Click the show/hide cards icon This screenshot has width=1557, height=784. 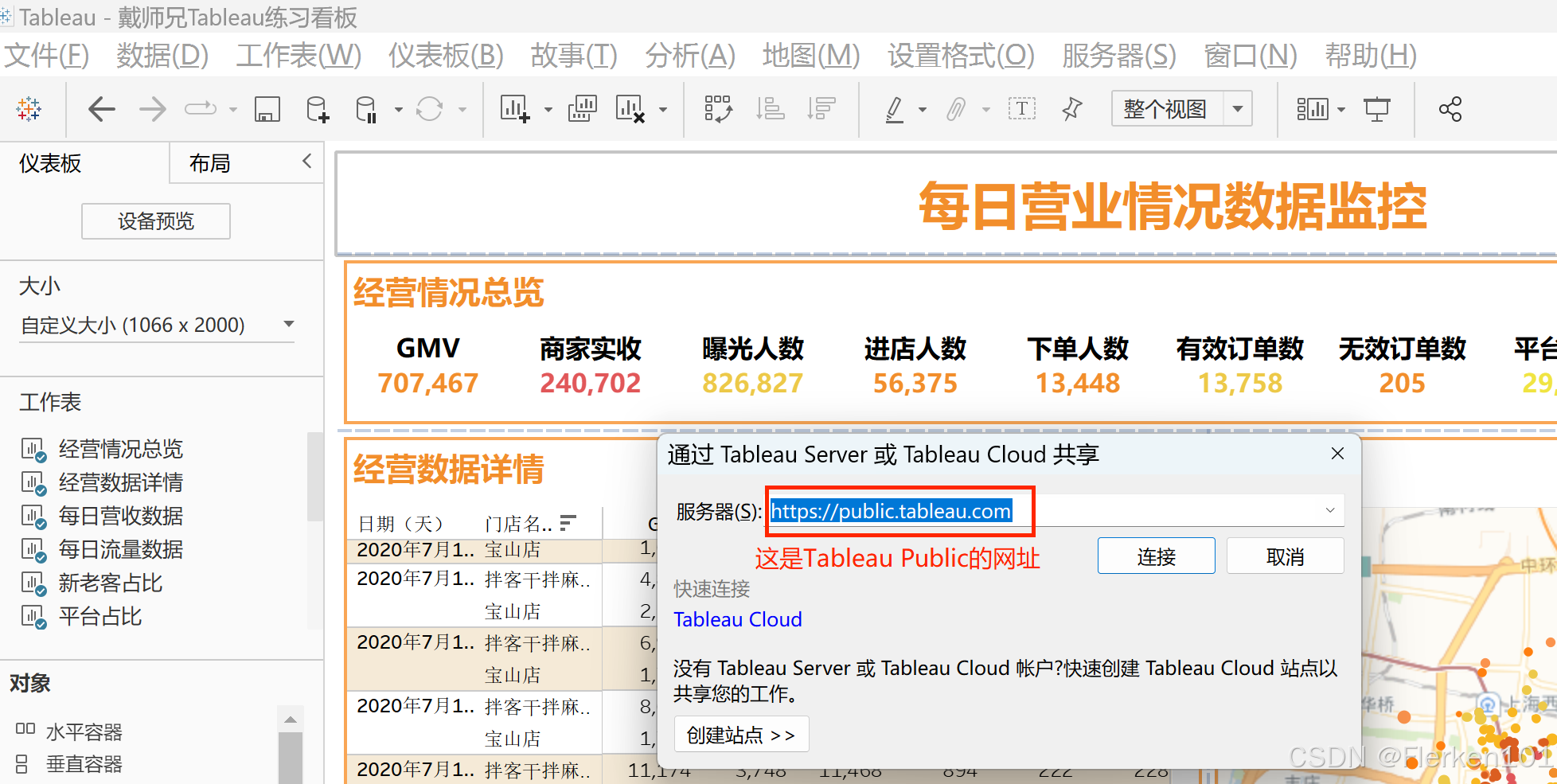coord(1313,109)
